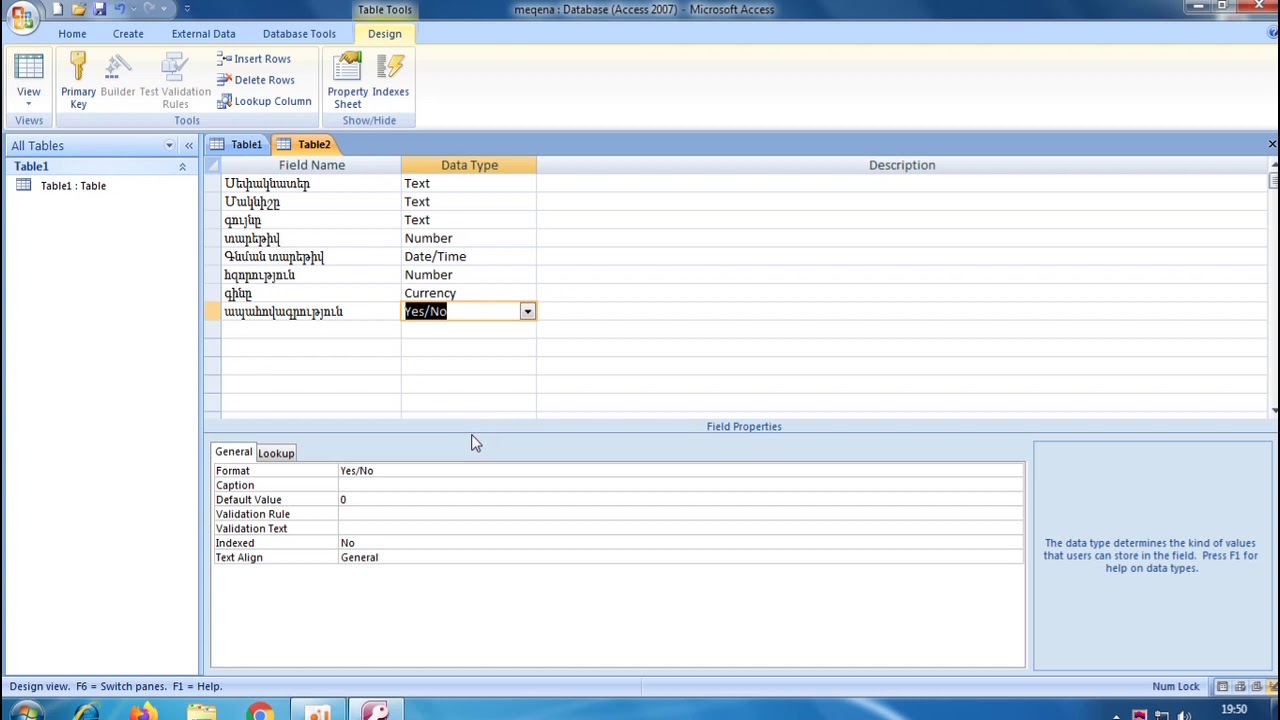Viewport: 1280px width, 720px height.
Task: Open the Database Tools tab
Action: pyautogui.click(x=299, y=34)
